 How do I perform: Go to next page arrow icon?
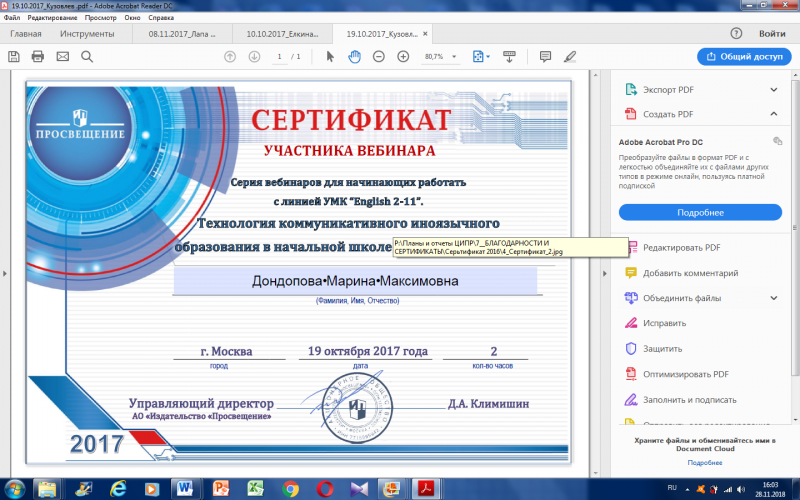(x=254, y=57)
